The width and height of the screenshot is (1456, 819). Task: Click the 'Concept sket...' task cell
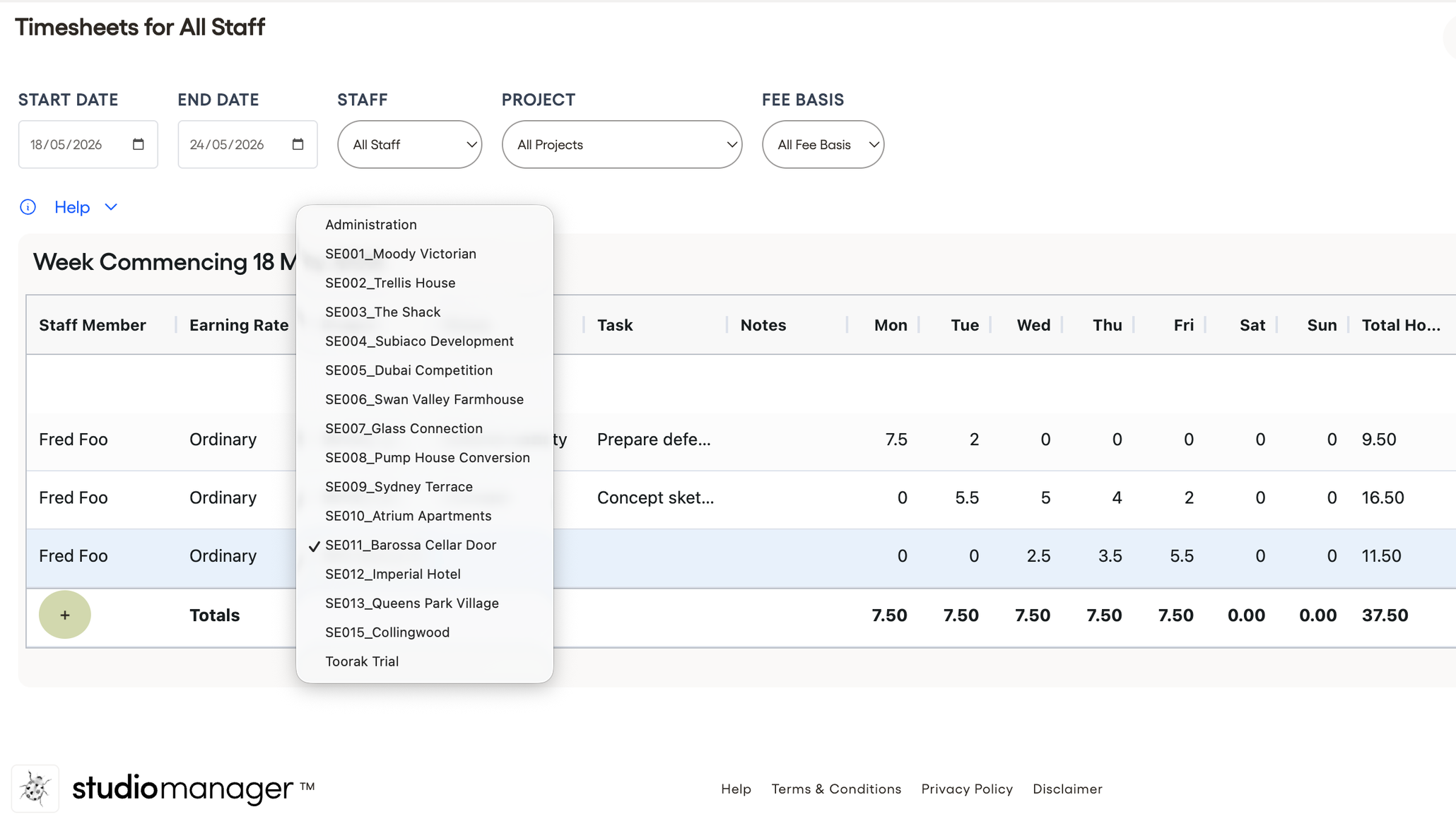tap(655, 497)
